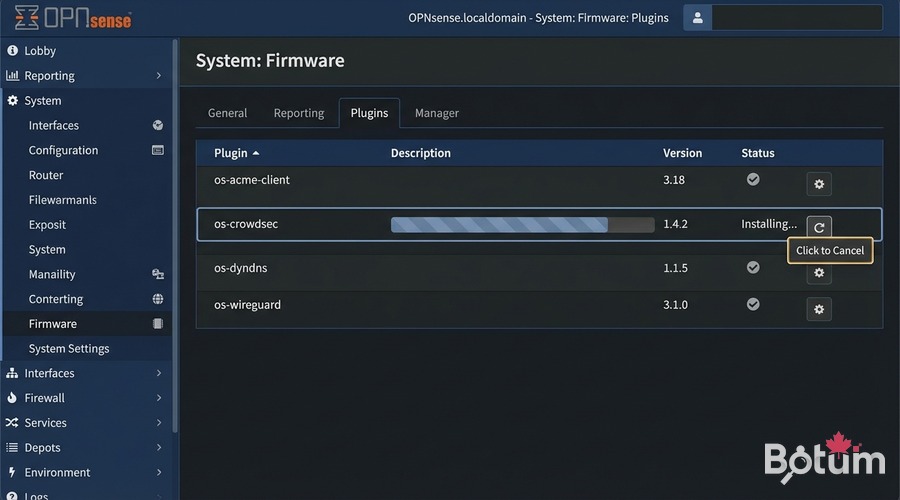Open Interfaces under System menu
This screenshot has height=500, width=900.
(53, 125)
